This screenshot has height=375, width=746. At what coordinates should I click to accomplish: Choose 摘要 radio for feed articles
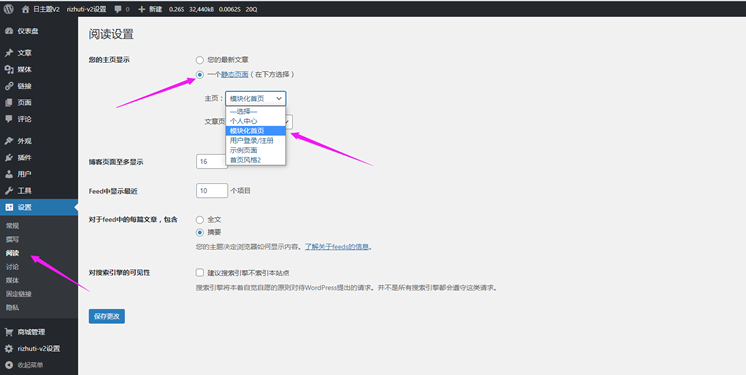click(200, 232)
